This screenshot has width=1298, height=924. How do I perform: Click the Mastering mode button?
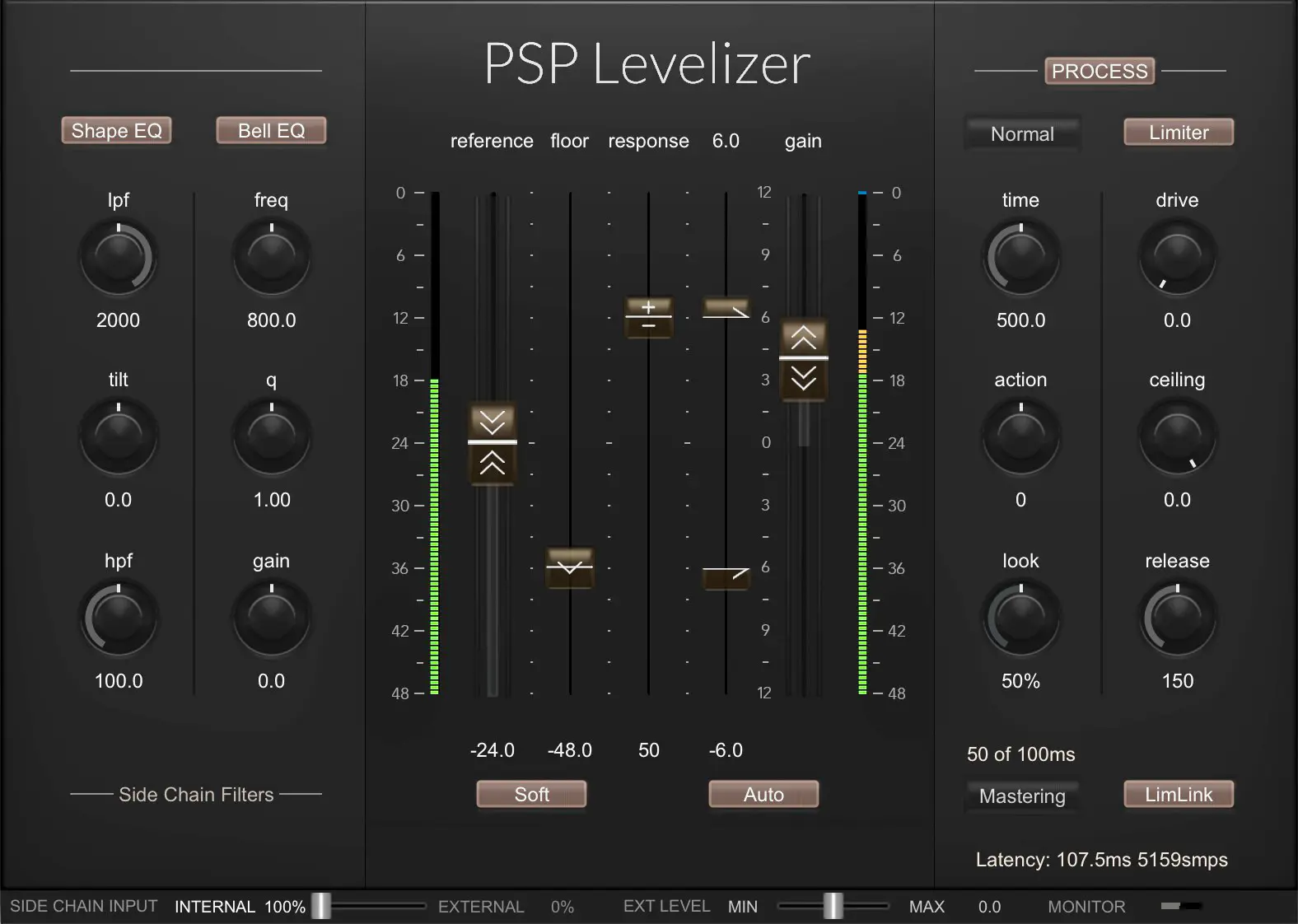1022,796
